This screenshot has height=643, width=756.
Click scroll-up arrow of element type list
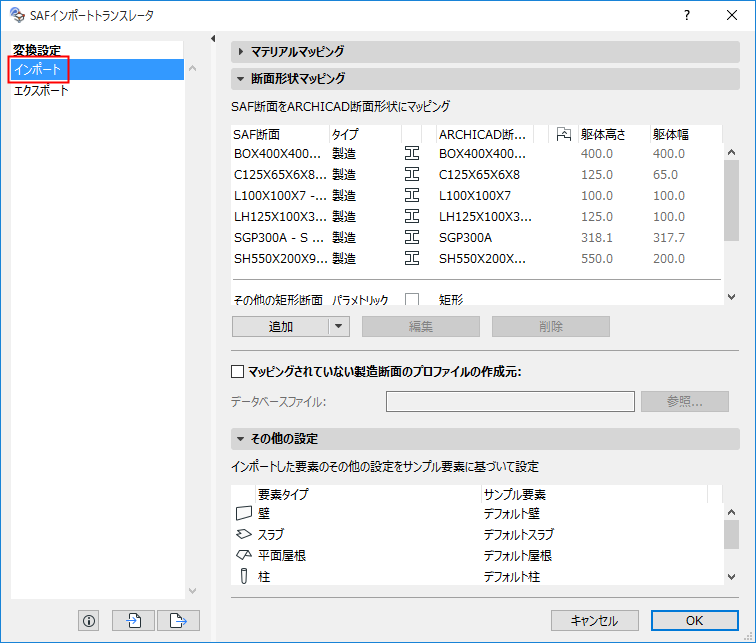click(731, 512)
